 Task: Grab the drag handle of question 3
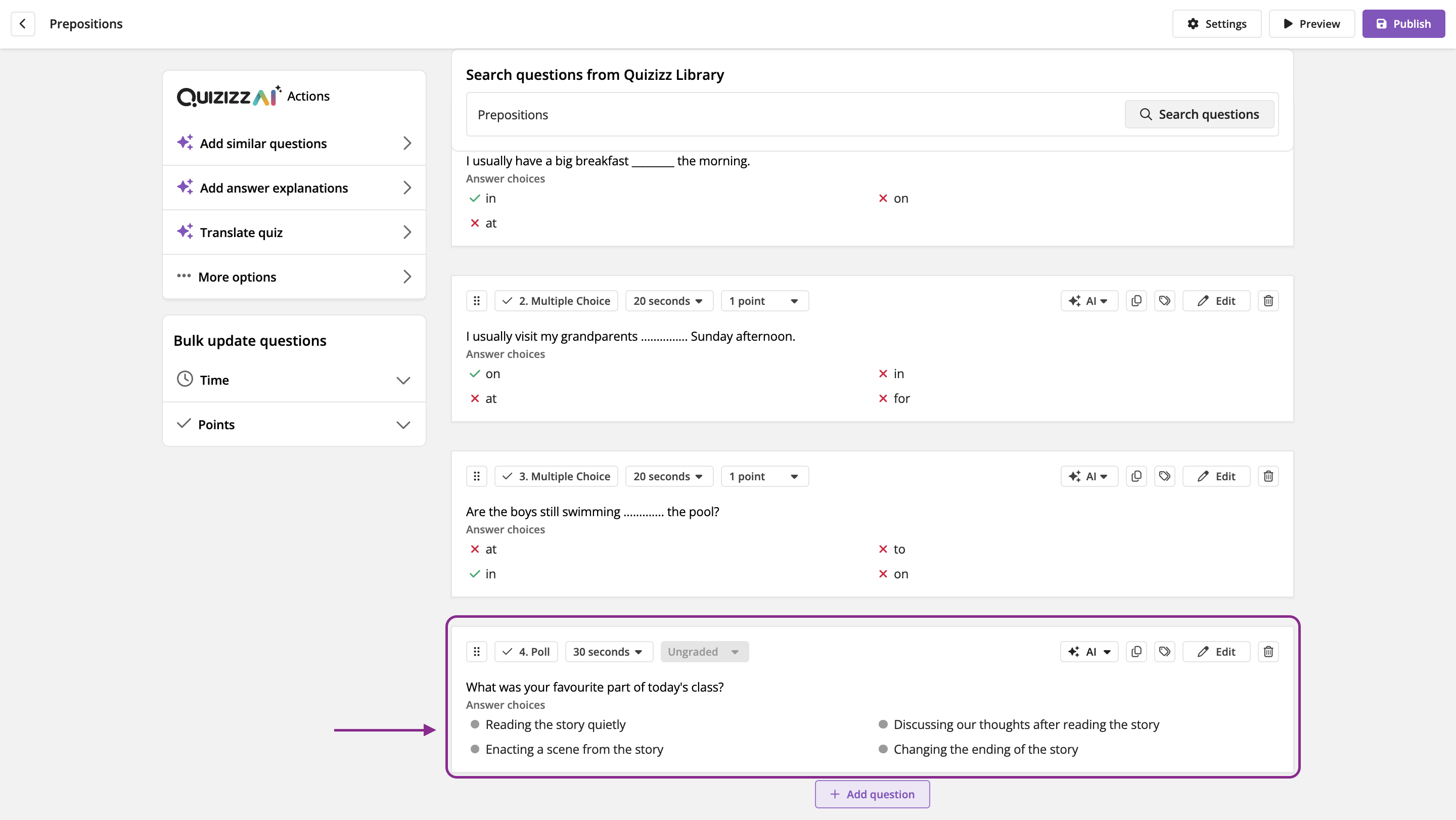click(476, 476)
